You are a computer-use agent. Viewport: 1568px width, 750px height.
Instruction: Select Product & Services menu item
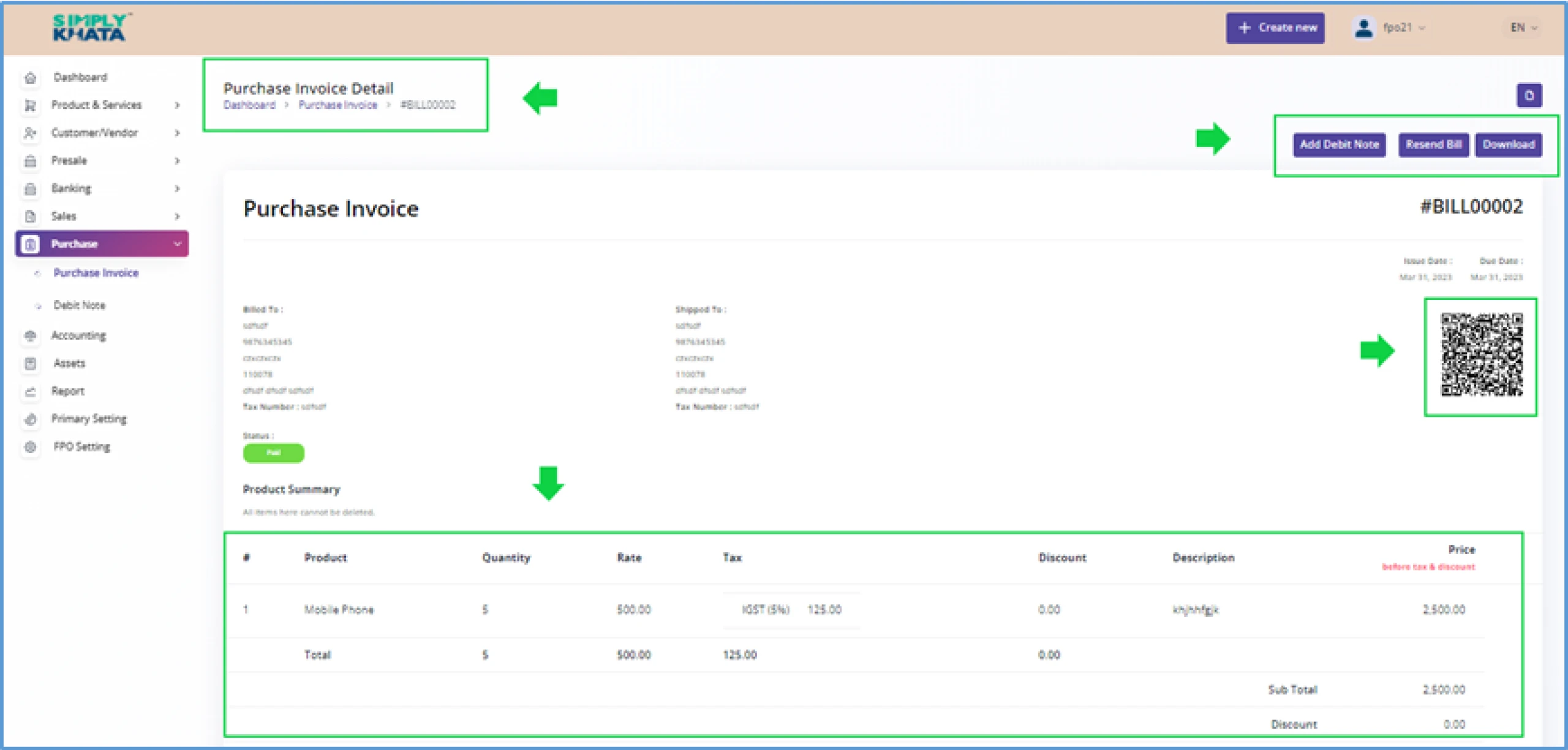[x=97, y=105]
